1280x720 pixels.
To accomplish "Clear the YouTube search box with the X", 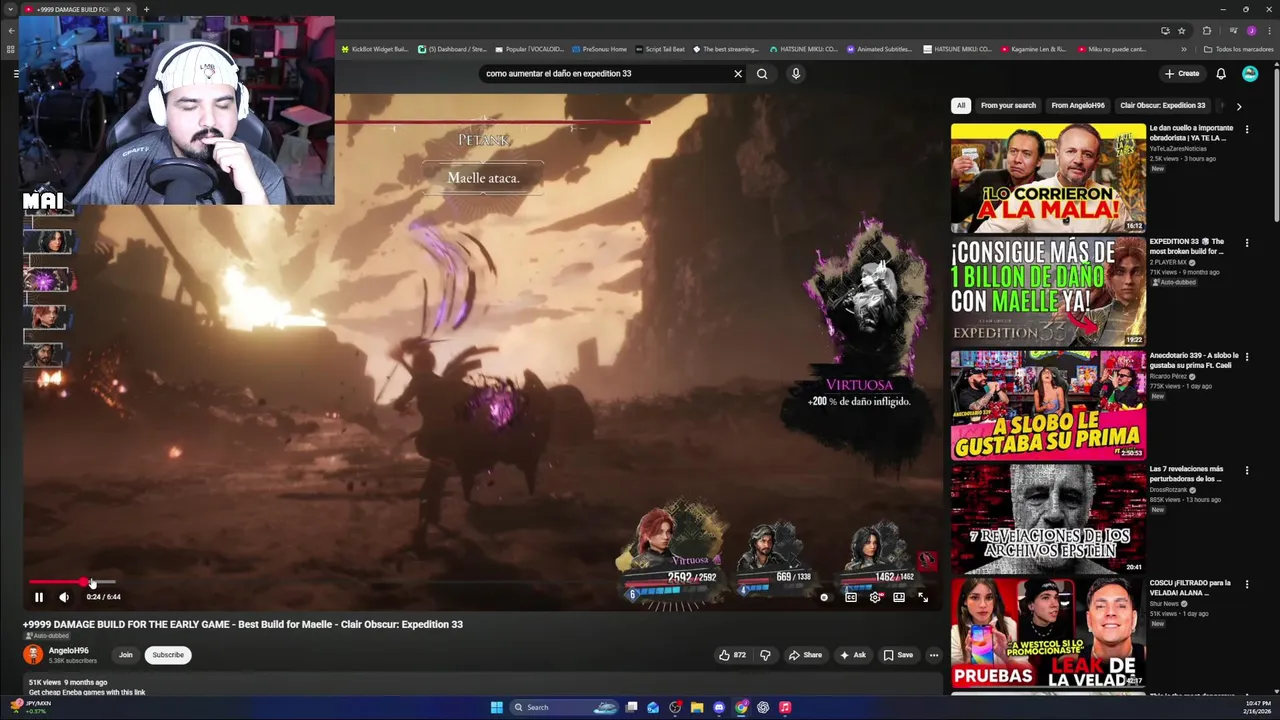I will [738, 73].
